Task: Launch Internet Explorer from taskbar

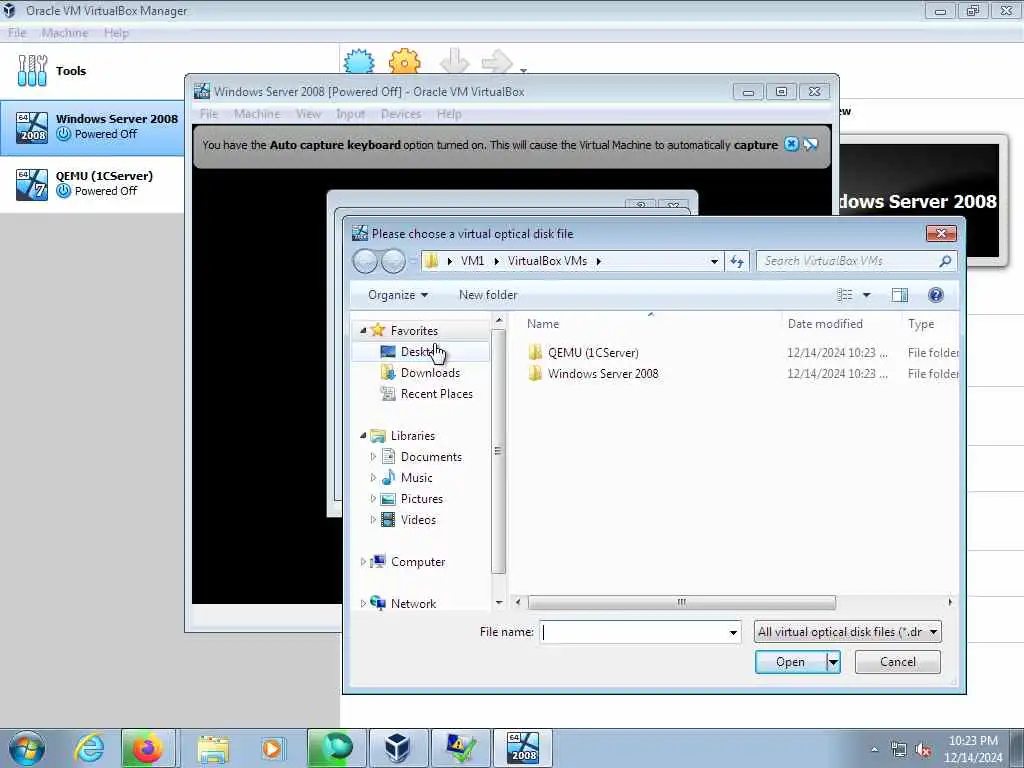Action: [90, 748]
